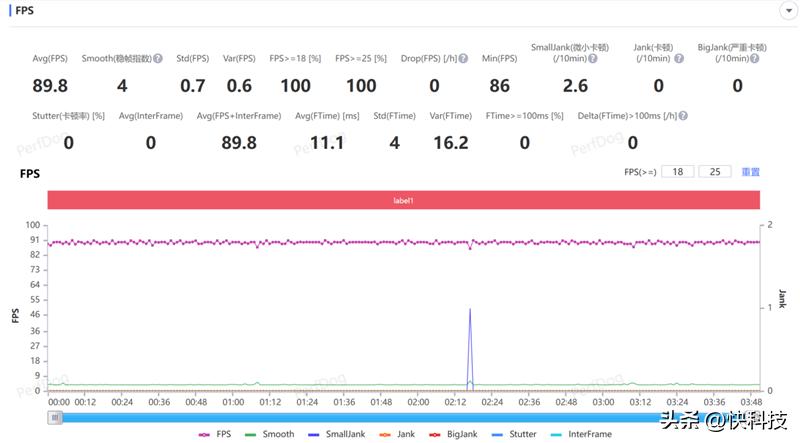The image size is (800, 443).
Task: Open the SmallJank help icon
Action: (x=593, y=59)
